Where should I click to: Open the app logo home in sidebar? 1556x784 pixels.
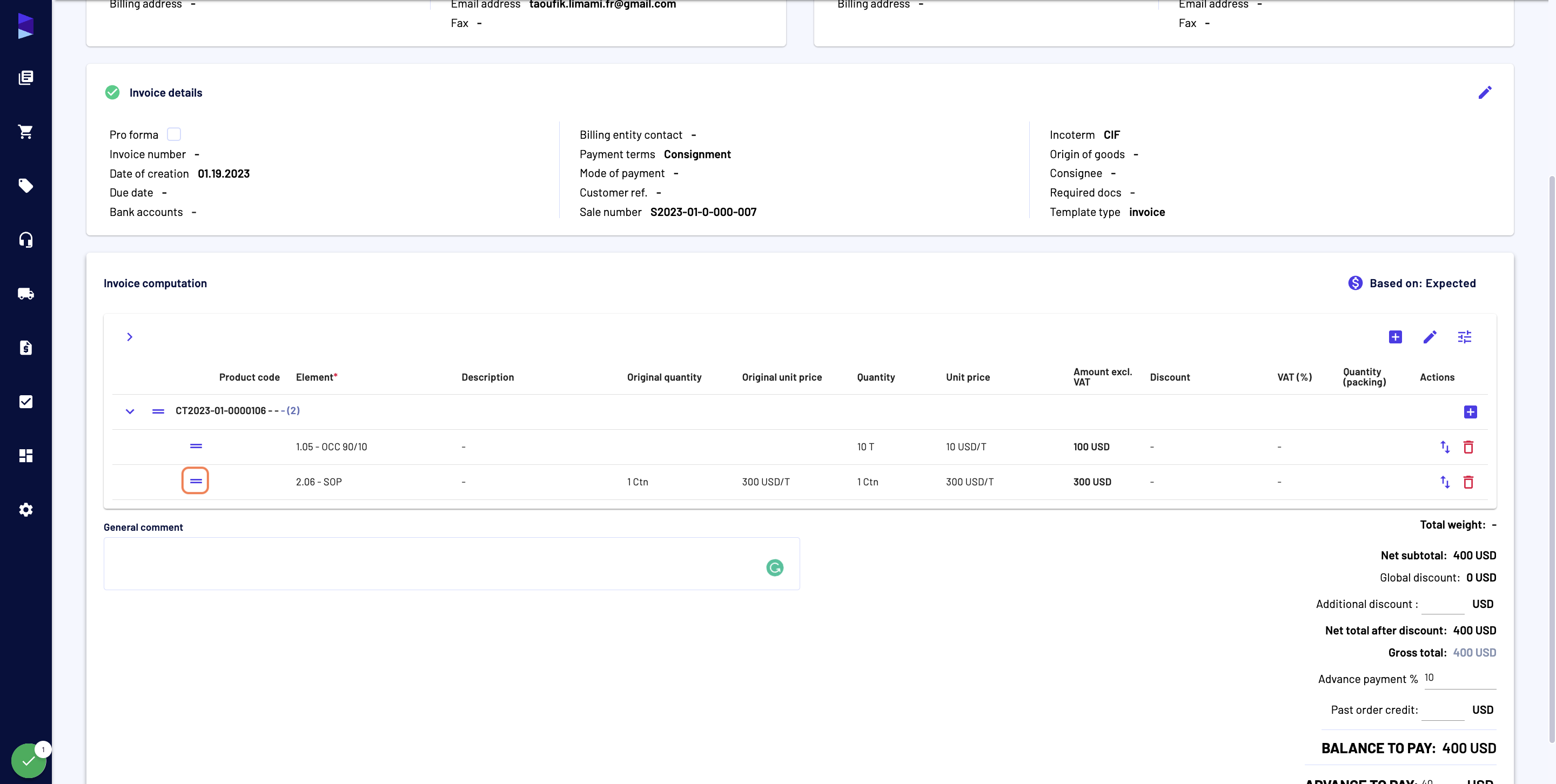(25, 26)
